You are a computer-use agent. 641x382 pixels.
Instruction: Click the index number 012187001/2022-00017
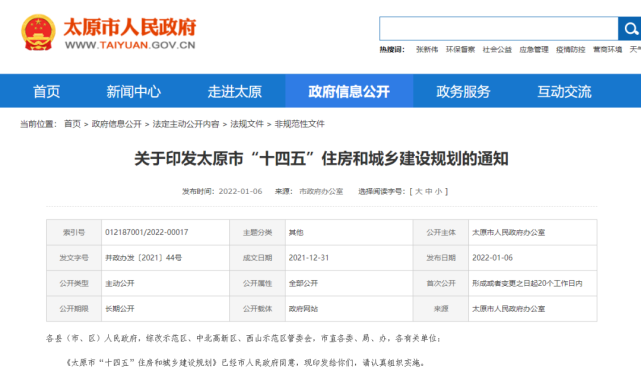(147, 232)
